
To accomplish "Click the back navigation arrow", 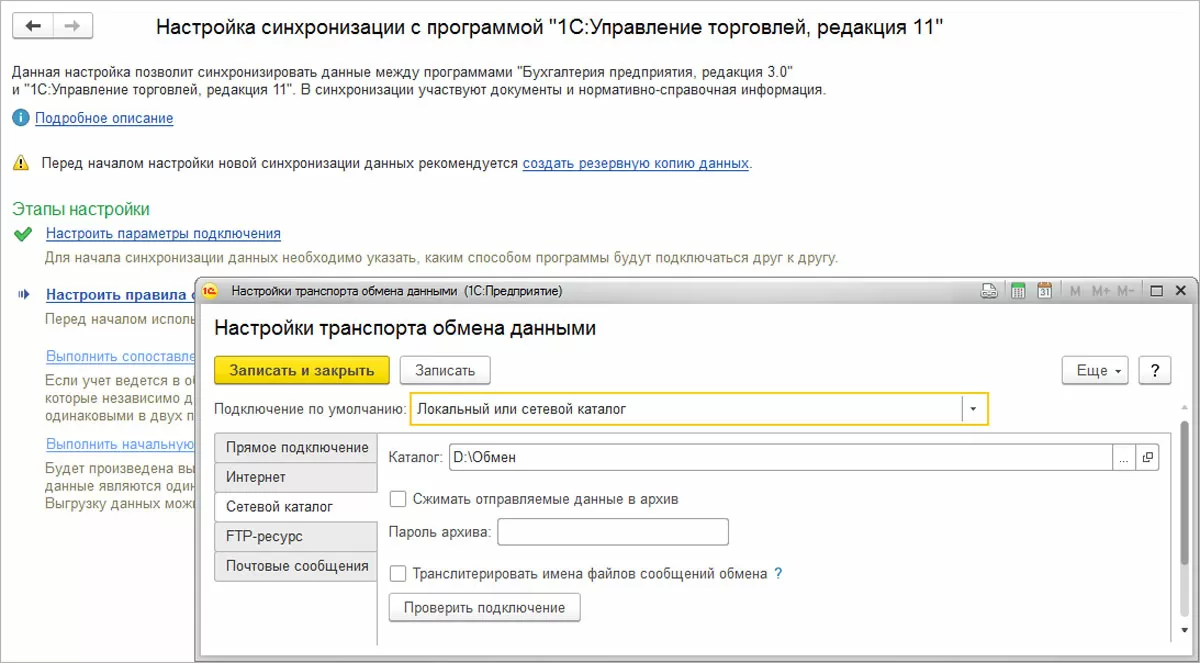I will tap(33, 27).
